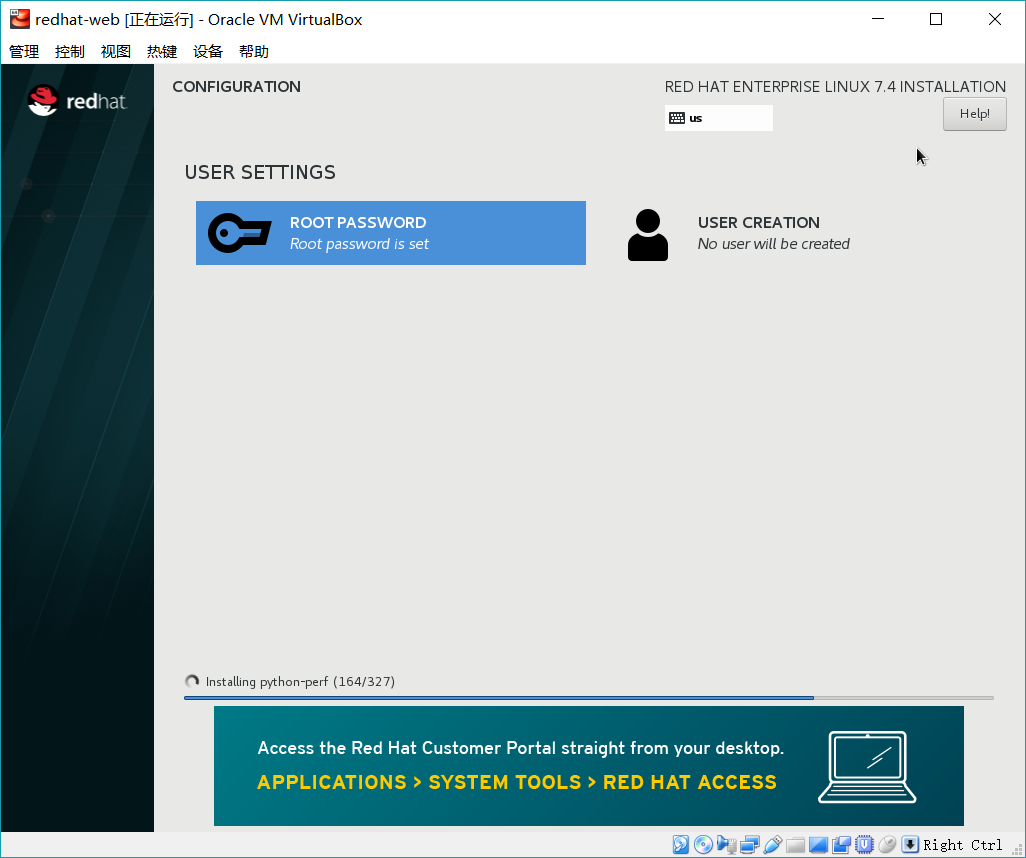Click the installation progress bar
The image size is (1026, 858).
[589, 698]
